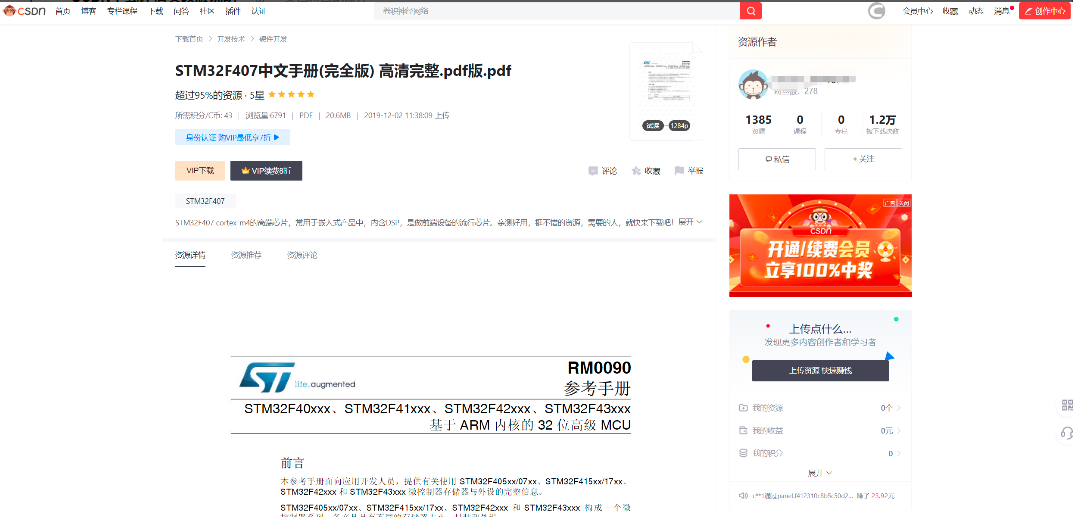Image resolution: width=1073 pixels, height=517 pixels.
Task: Click the 下载首页 breadcrumb
Action: (x=189, y=39)
